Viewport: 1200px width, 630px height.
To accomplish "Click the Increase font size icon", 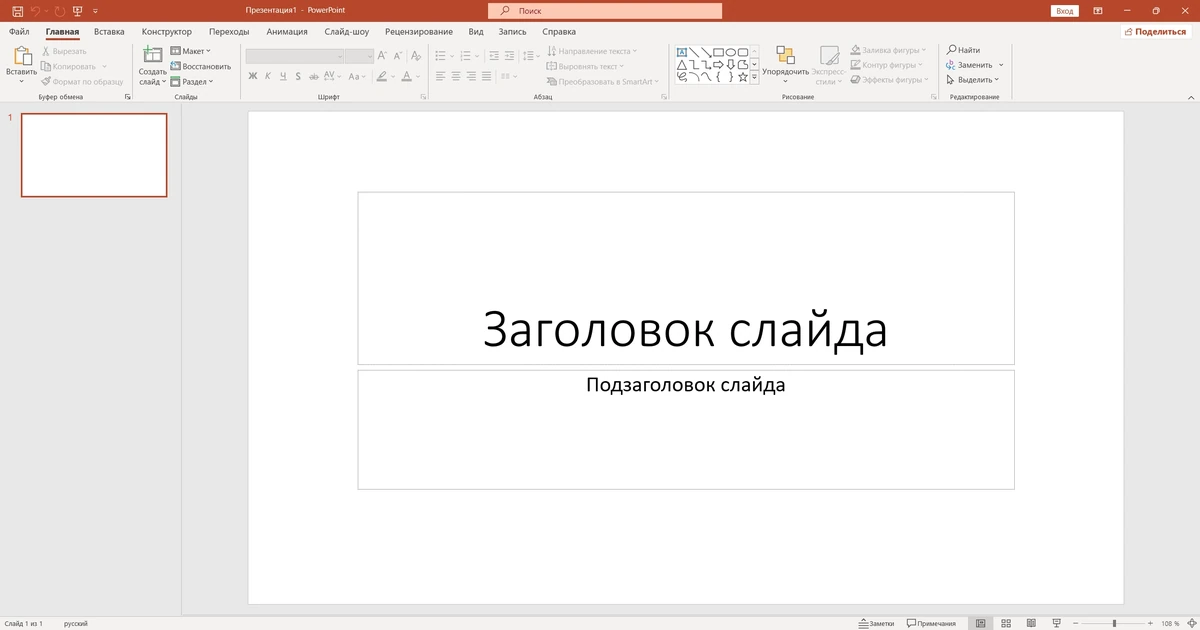I will (382, 56).
